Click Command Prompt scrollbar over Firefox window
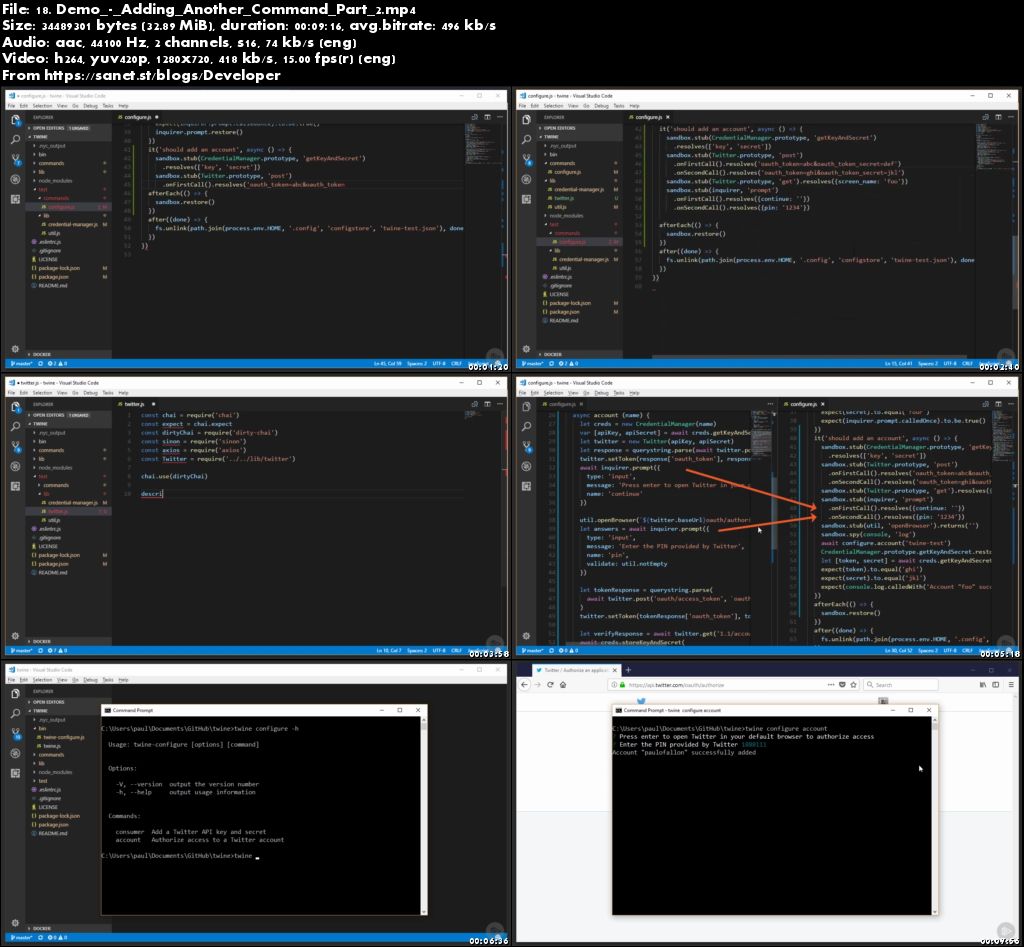Screen dimensions: 1024x947 tap(935, 816)
